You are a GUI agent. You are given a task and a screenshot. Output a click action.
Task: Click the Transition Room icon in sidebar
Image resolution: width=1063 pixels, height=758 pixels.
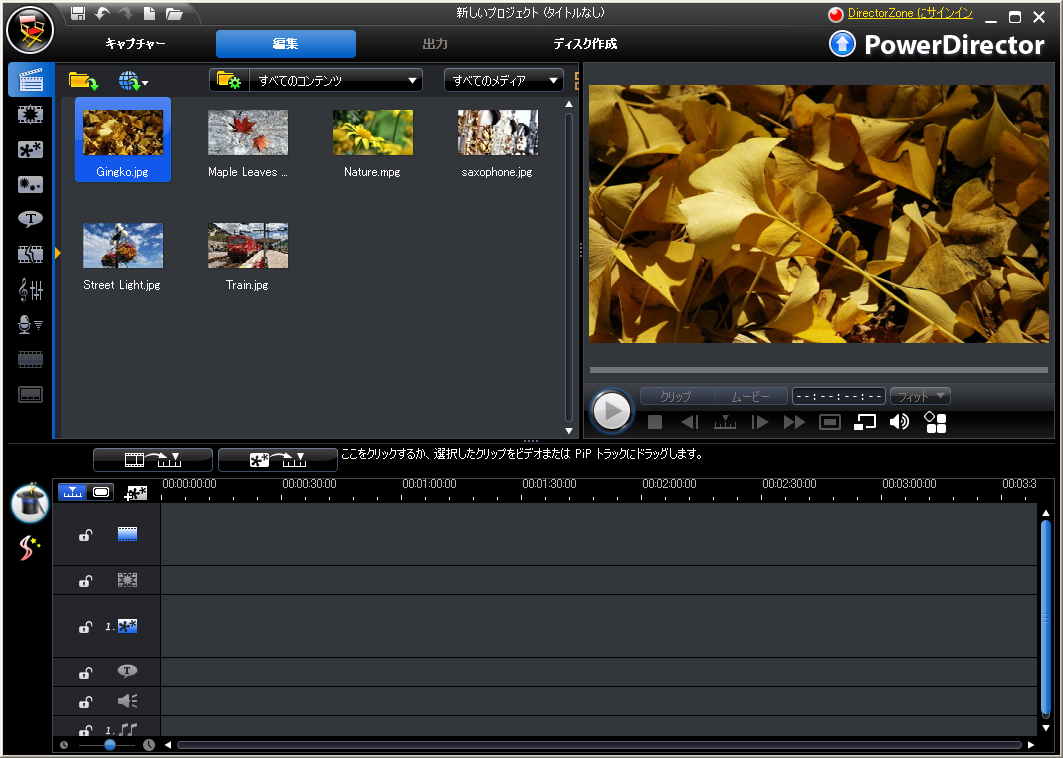pos(30,255)
